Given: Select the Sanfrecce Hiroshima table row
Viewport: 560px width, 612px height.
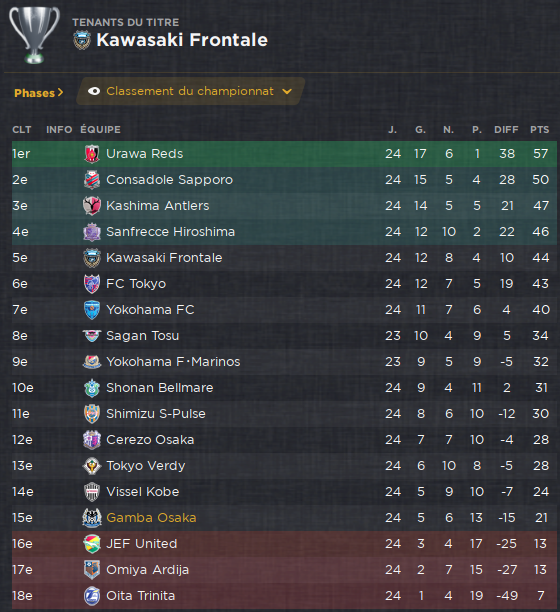Looking at the screenshot, I should pyautogui.click(x=284, y=232).
